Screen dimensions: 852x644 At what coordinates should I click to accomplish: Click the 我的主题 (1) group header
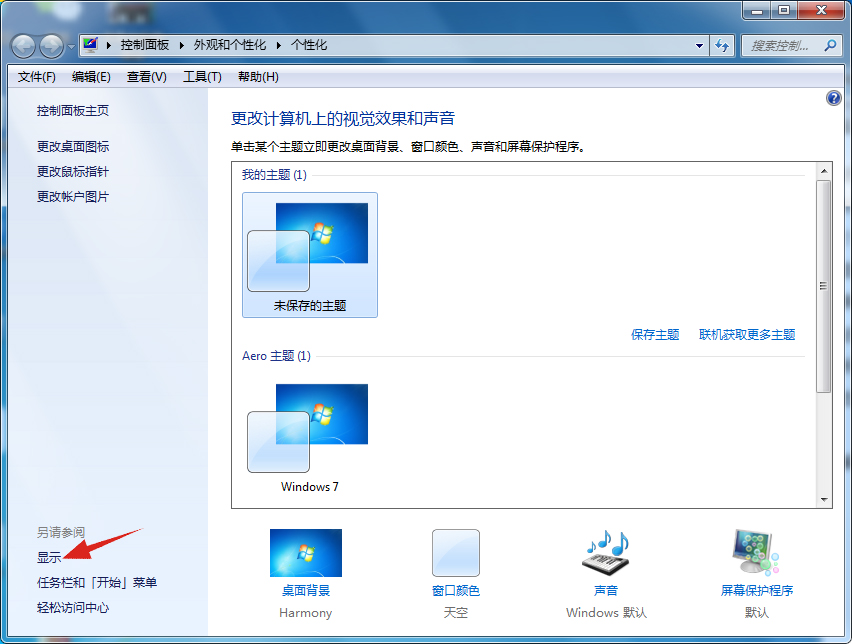tap(274, 175)
